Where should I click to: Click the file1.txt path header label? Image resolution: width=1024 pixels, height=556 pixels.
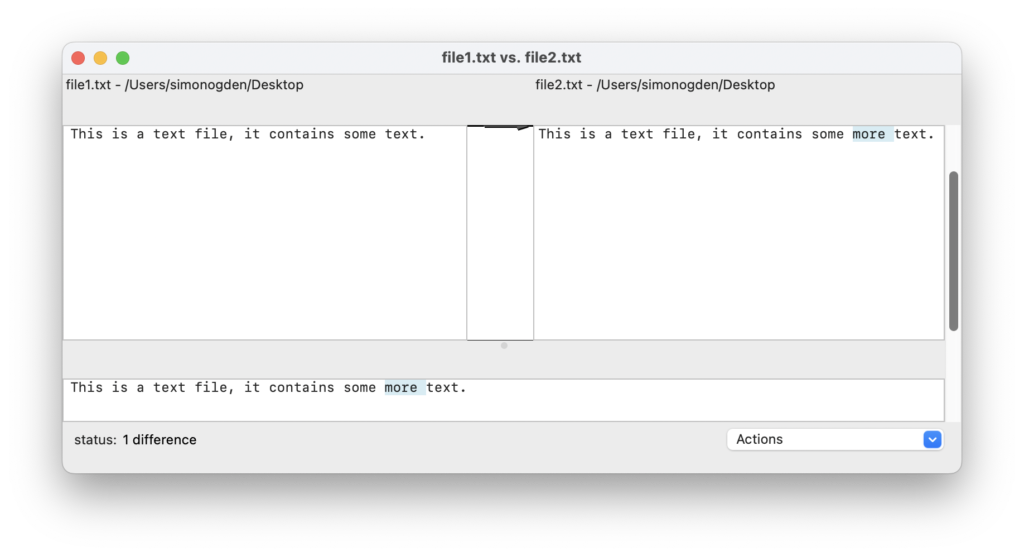(185, 85)
